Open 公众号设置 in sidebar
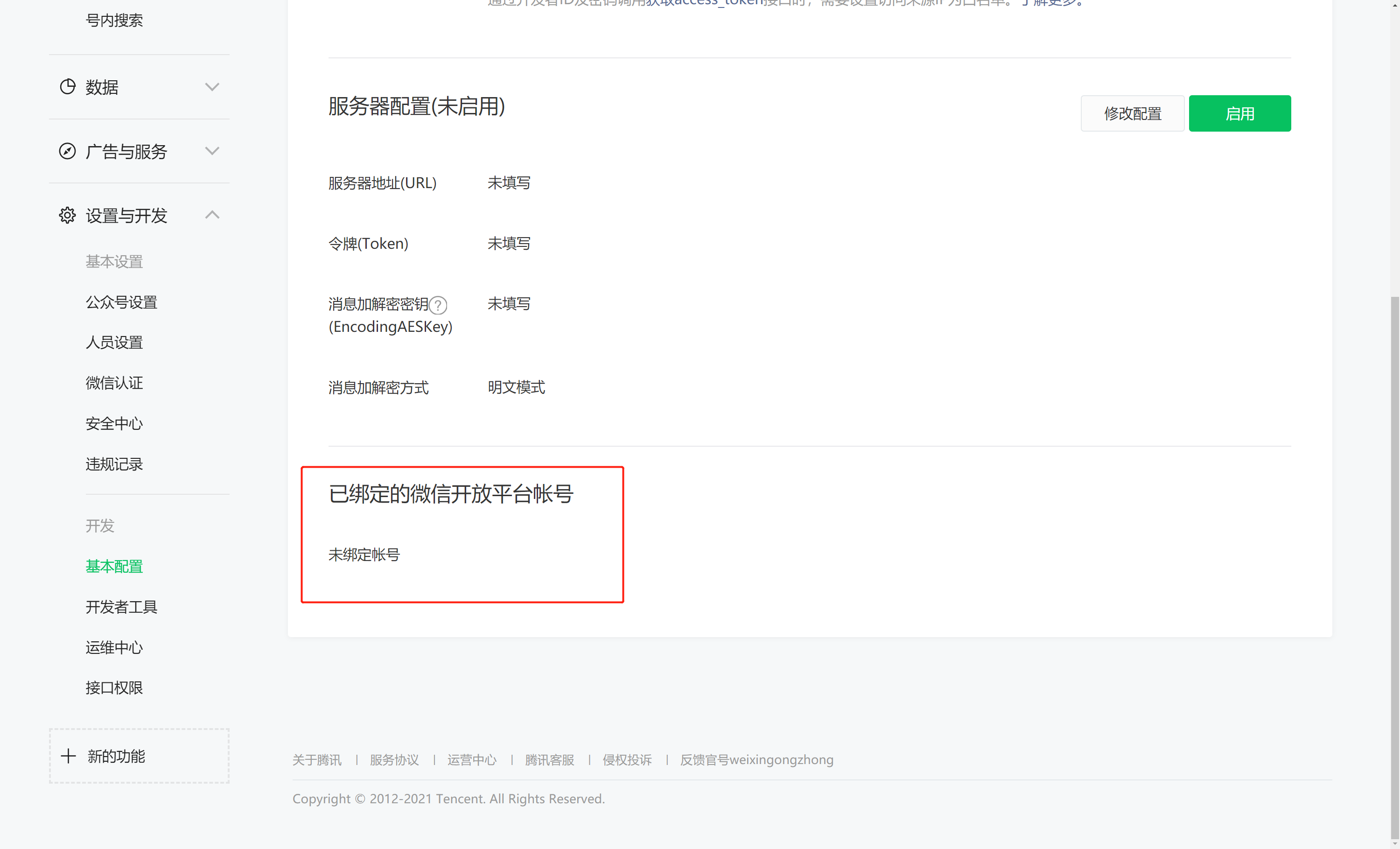1400x849 pixels. coord(121,302)
